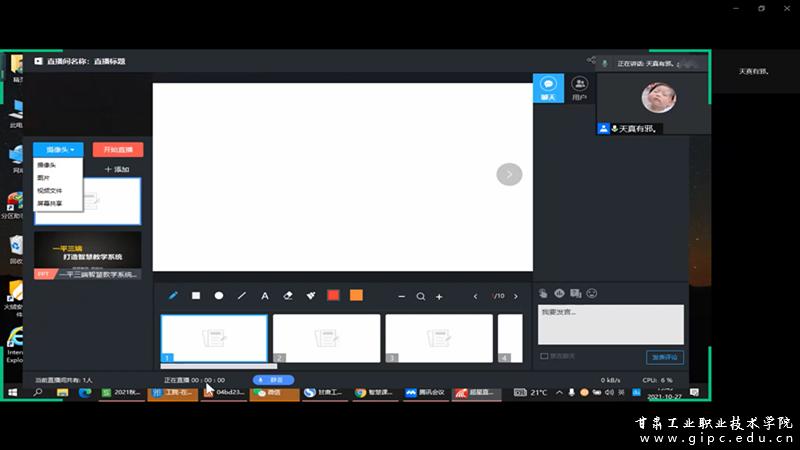Select the pencil drawing tool
This screenshot has width=800, height=450.
[x=173, y=296]
